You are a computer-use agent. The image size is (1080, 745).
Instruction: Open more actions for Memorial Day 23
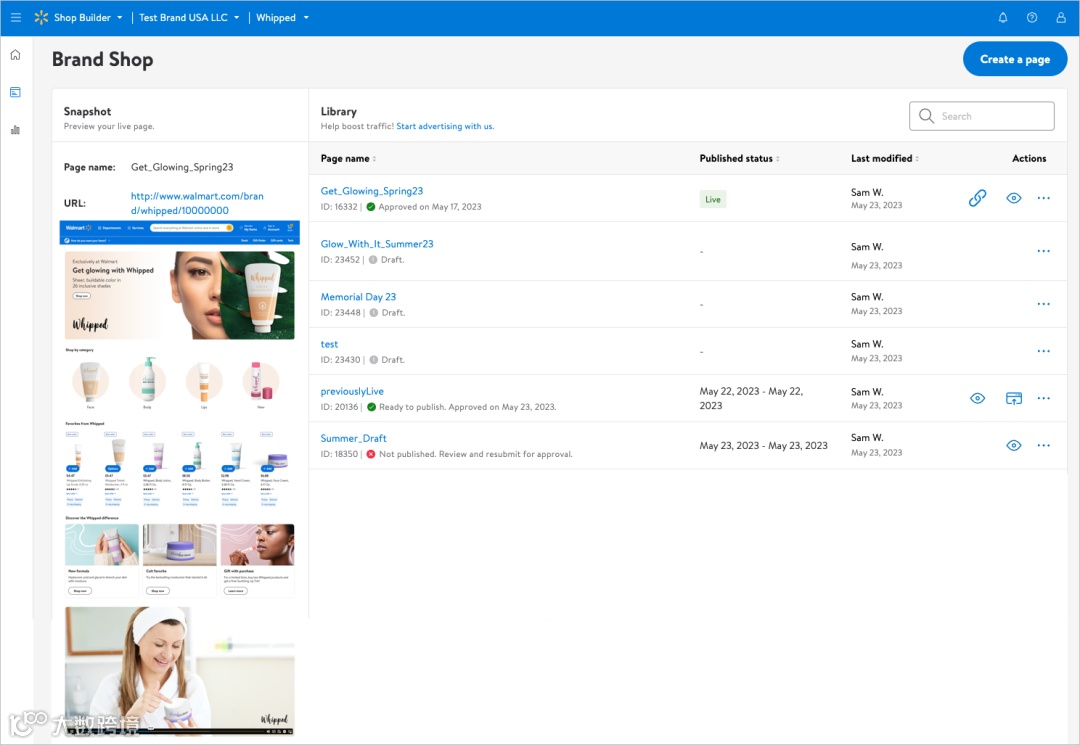tap(1043, 304)
